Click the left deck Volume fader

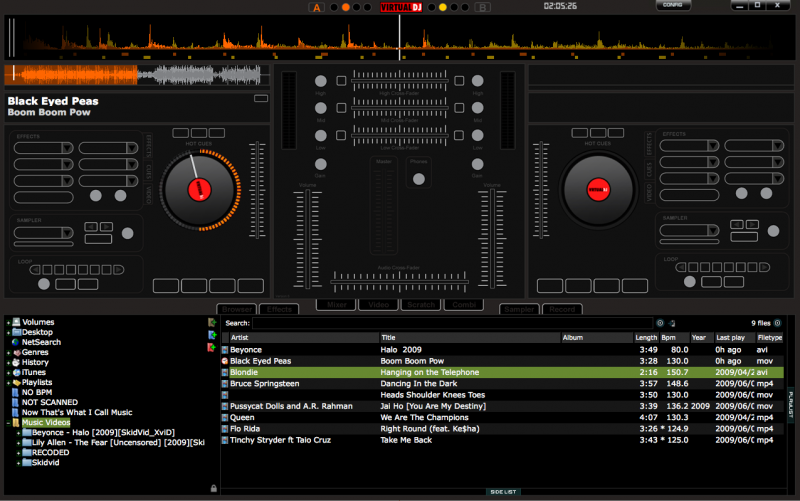click(x=308, y=239)
